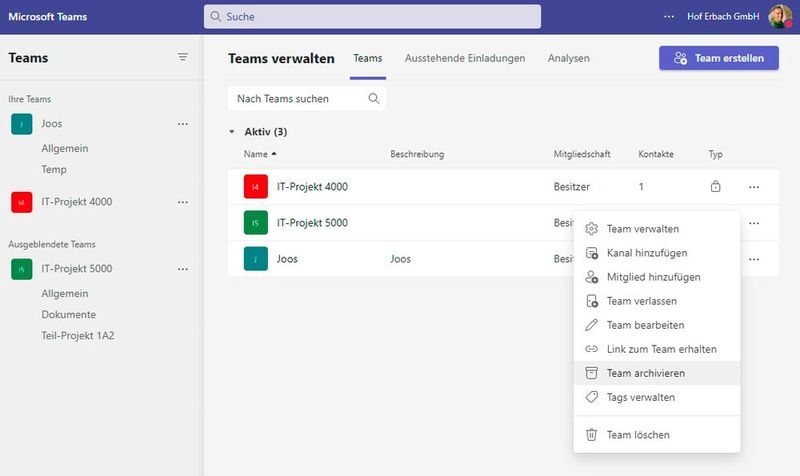Click the green IT-Projekt 5000 avatar in sidebar
800x476 pixels.
coord(21,269)
